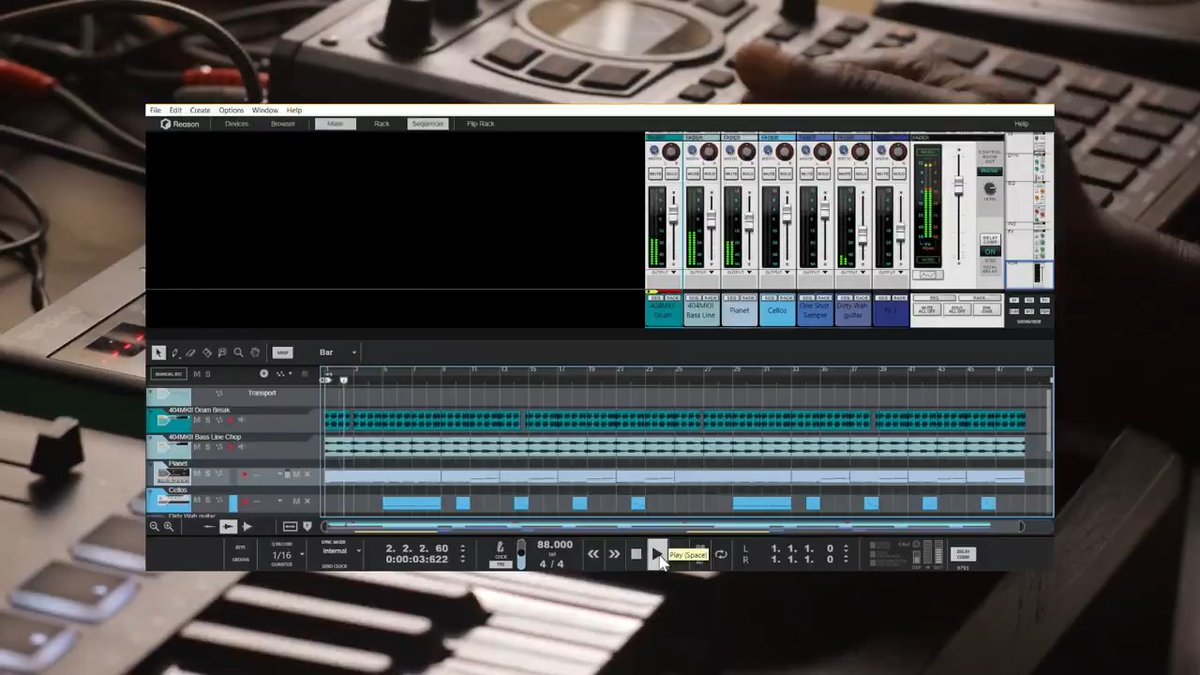Click Mute All Off in master section
This screenshot has width=1200, height=675.
[x=926, y=310]
